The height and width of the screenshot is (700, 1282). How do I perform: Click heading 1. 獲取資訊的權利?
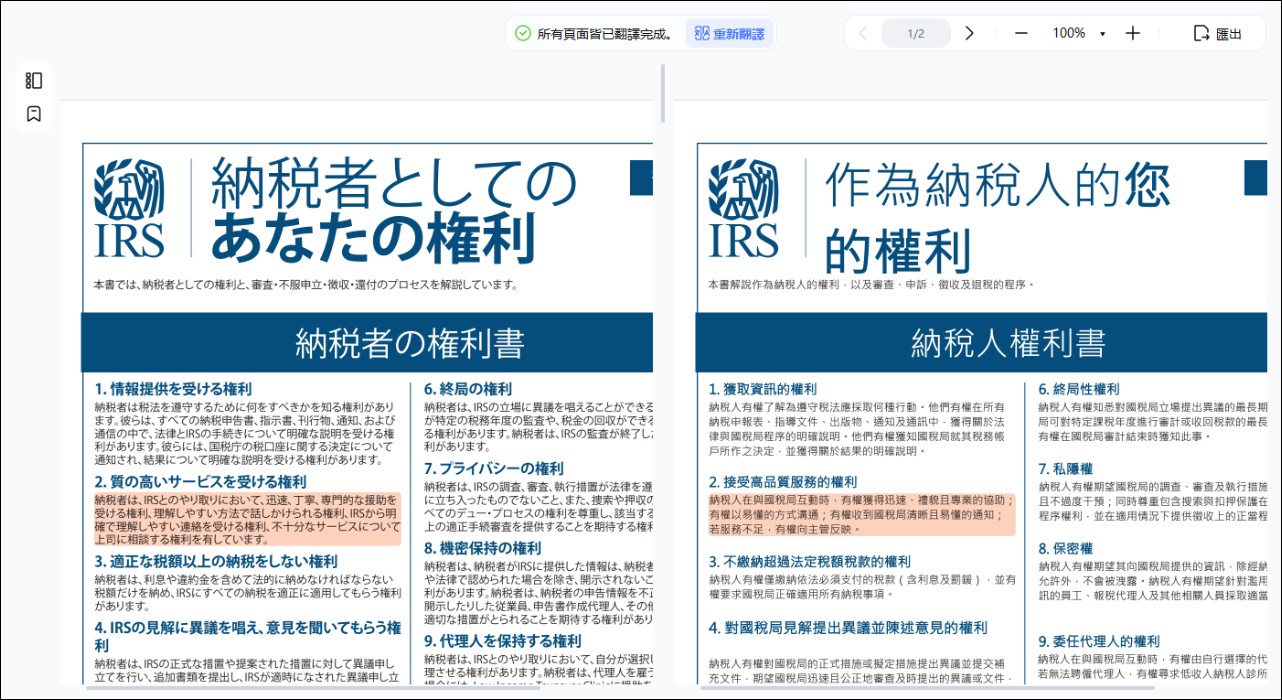point(763,389)
